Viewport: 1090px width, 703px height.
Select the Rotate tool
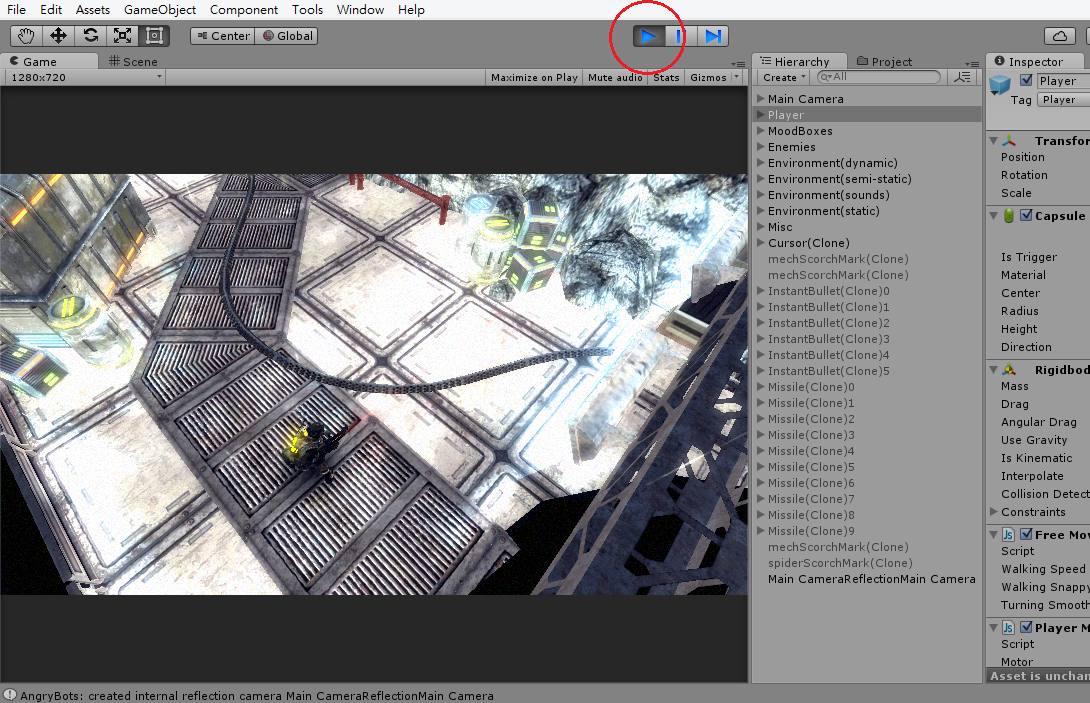pyautogui.click(x=90, y=35)
